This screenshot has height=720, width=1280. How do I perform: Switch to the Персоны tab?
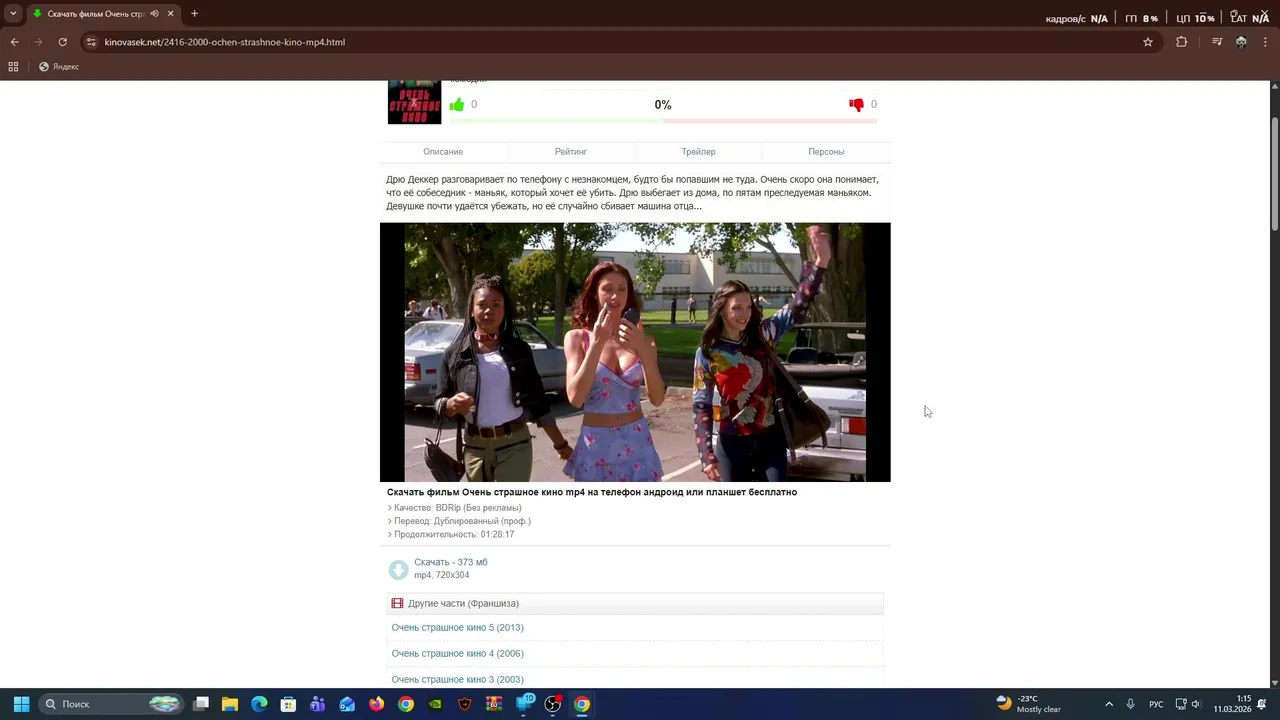826,152
